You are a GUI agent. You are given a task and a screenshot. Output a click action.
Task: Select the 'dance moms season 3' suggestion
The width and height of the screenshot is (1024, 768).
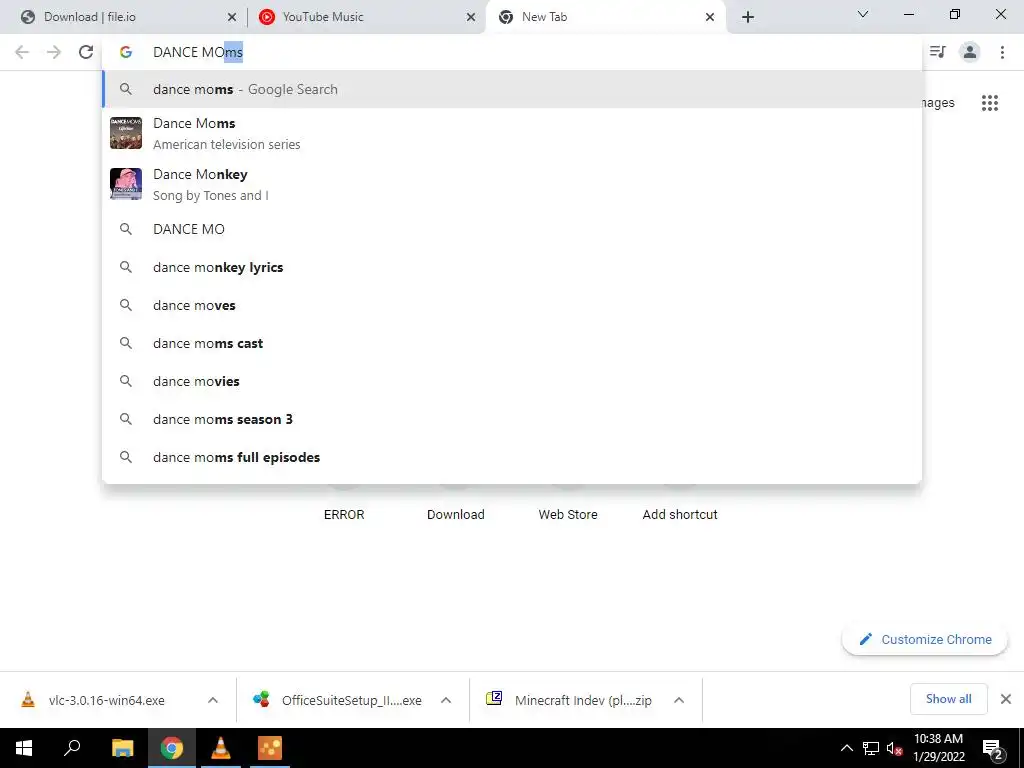pos(512,419)
